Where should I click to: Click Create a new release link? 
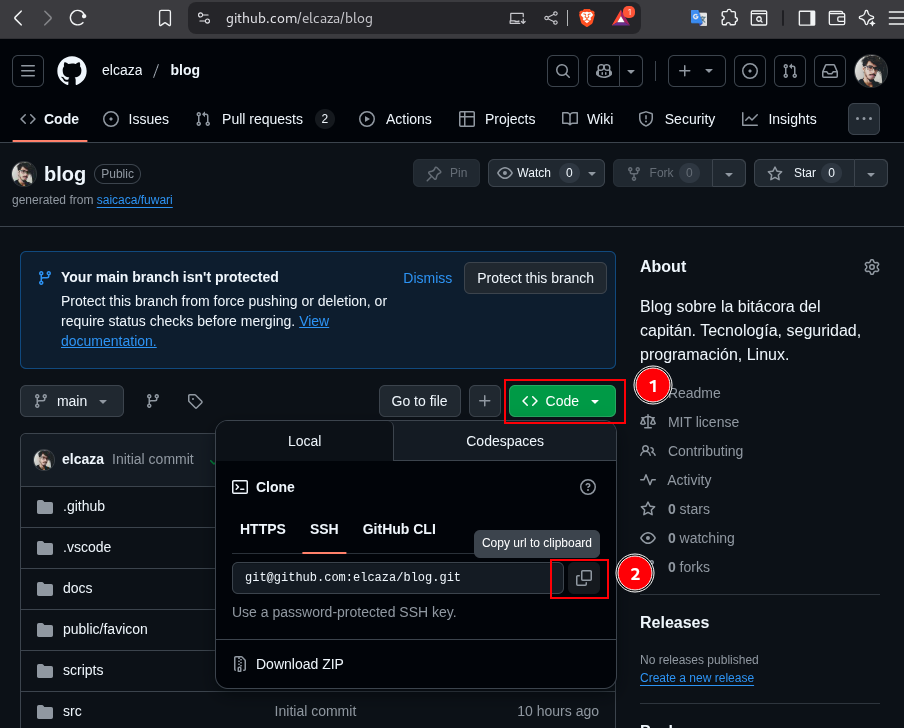click(x=696, y=678)
